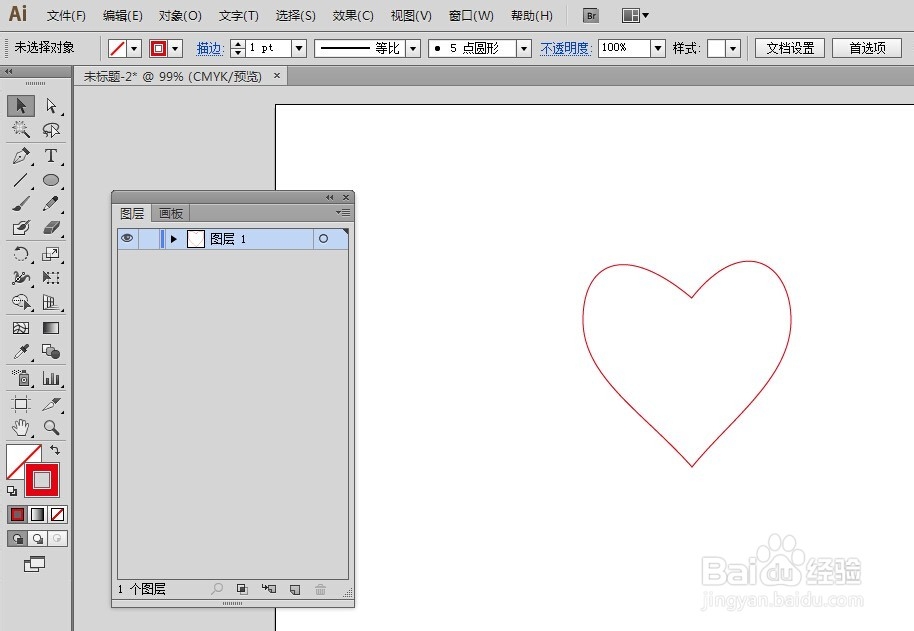Select the Selection tool (black arrow)
The height and width of the screenshot is (631, 914).
[21, 106]
